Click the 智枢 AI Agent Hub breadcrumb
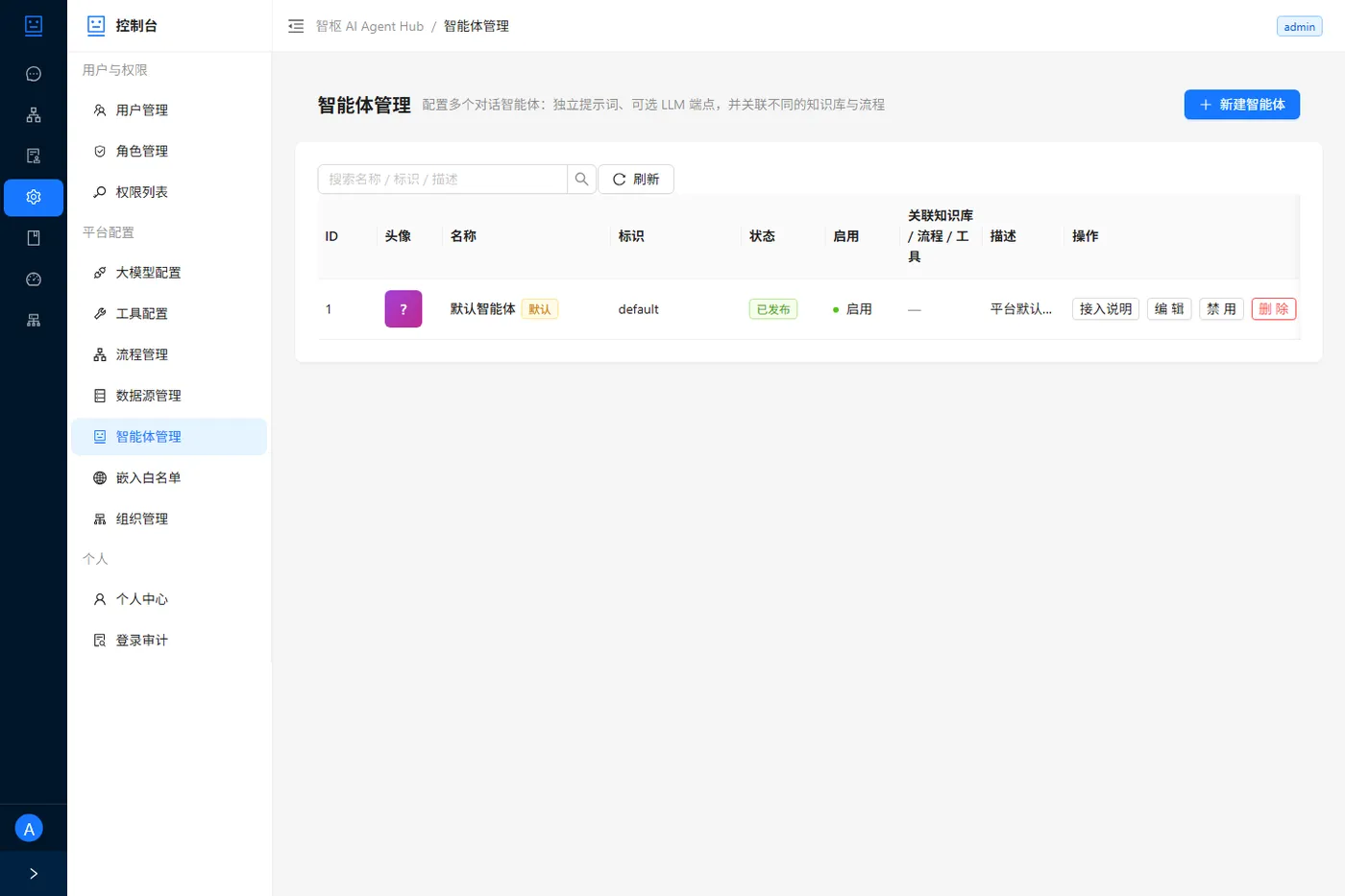This screenshot has height=896, width=1345. pos(370,26)
